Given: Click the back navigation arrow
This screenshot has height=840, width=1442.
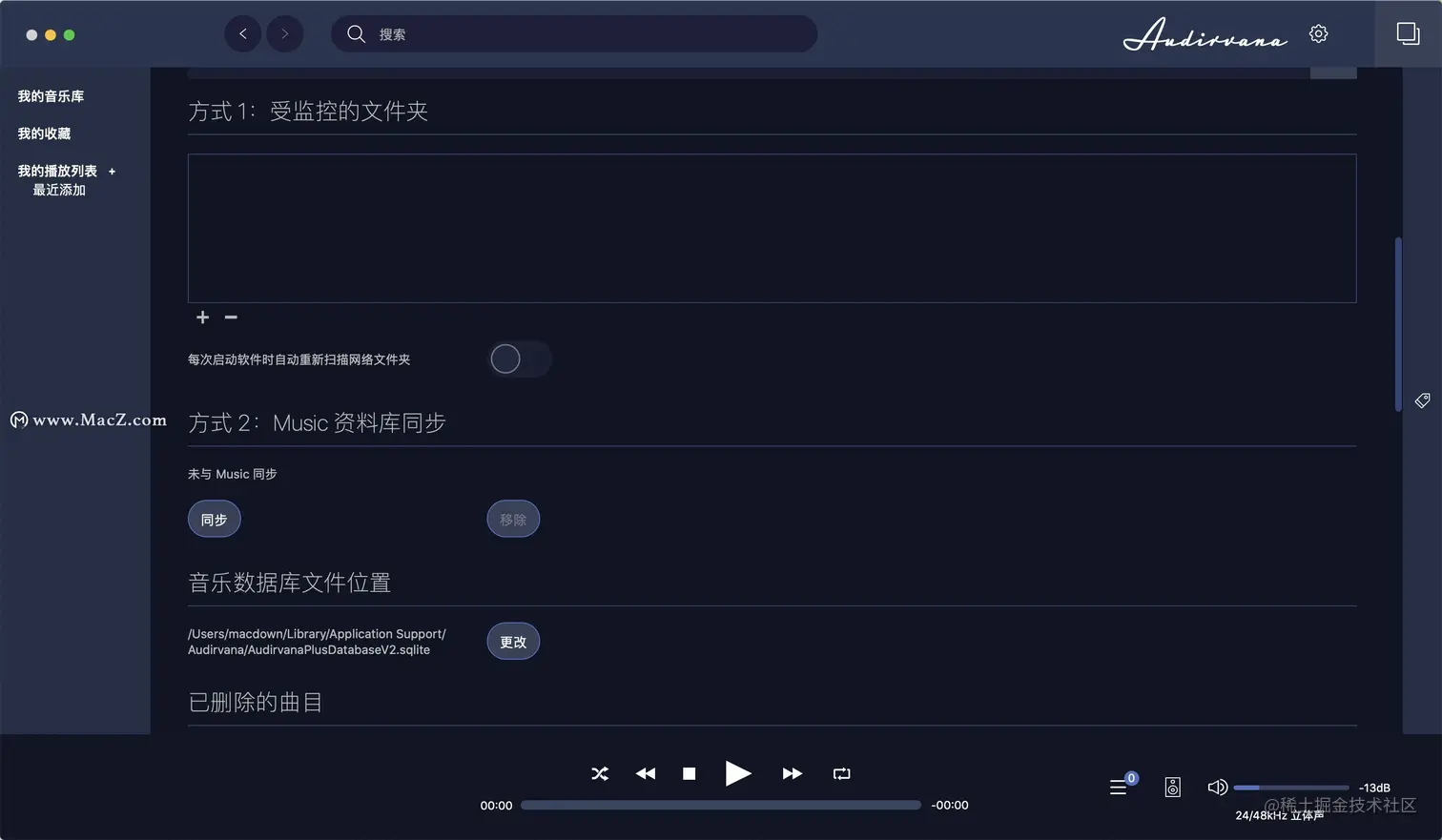Looking at the screenshot, I should [243, 34].
